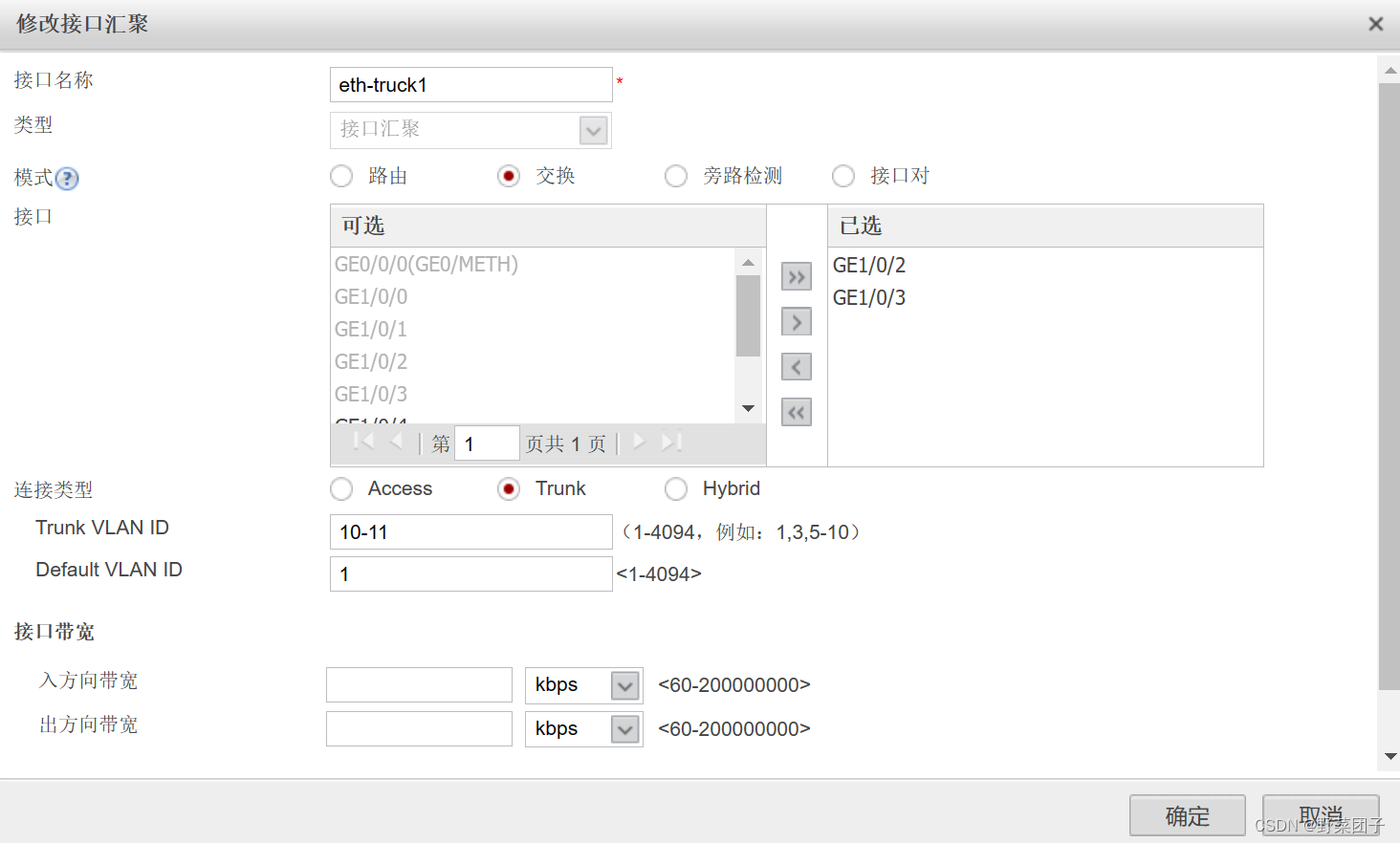
Task: Select the 旁路检测 mode radio button
Action: tap(676, 176)
